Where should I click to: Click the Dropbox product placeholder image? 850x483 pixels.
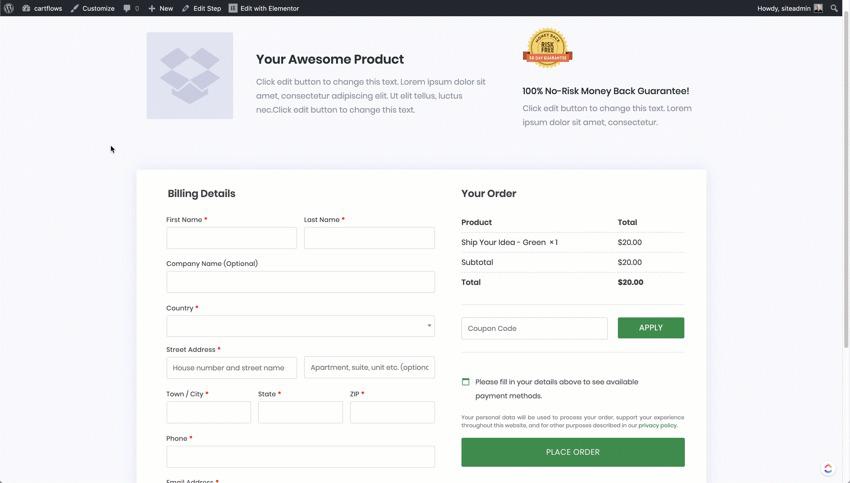click(x=190, y=76)
